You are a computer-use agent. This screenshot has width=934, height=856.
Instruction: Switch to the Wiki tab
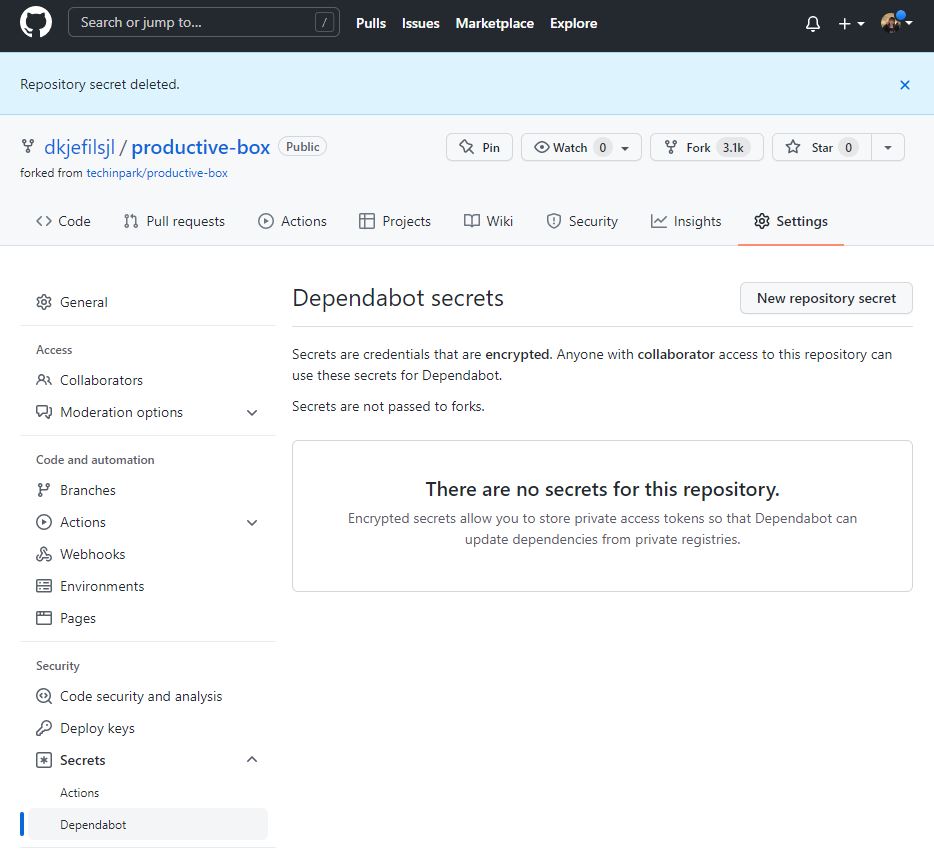(488, 221)
